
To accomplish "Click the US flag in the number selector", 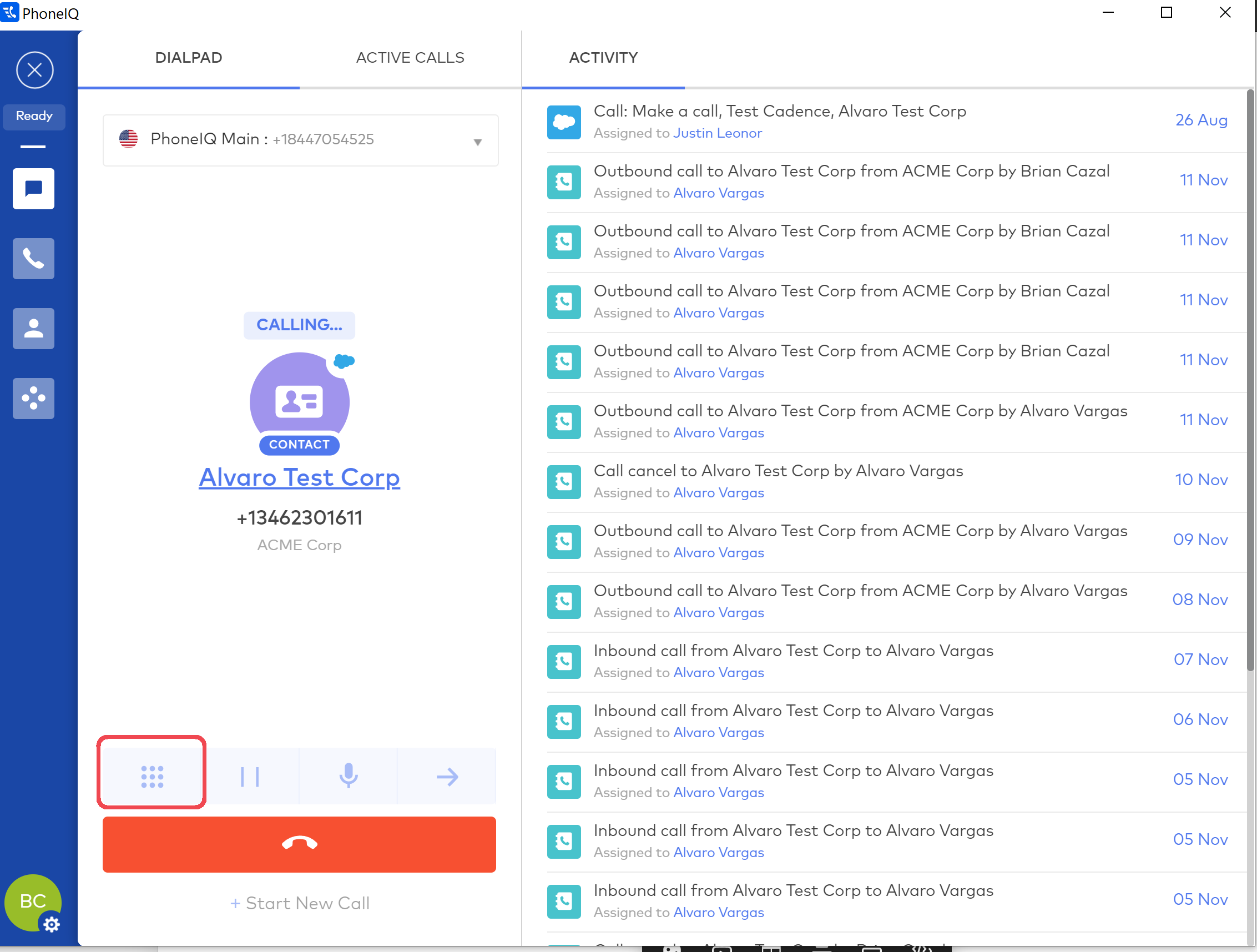I will 128,139.
